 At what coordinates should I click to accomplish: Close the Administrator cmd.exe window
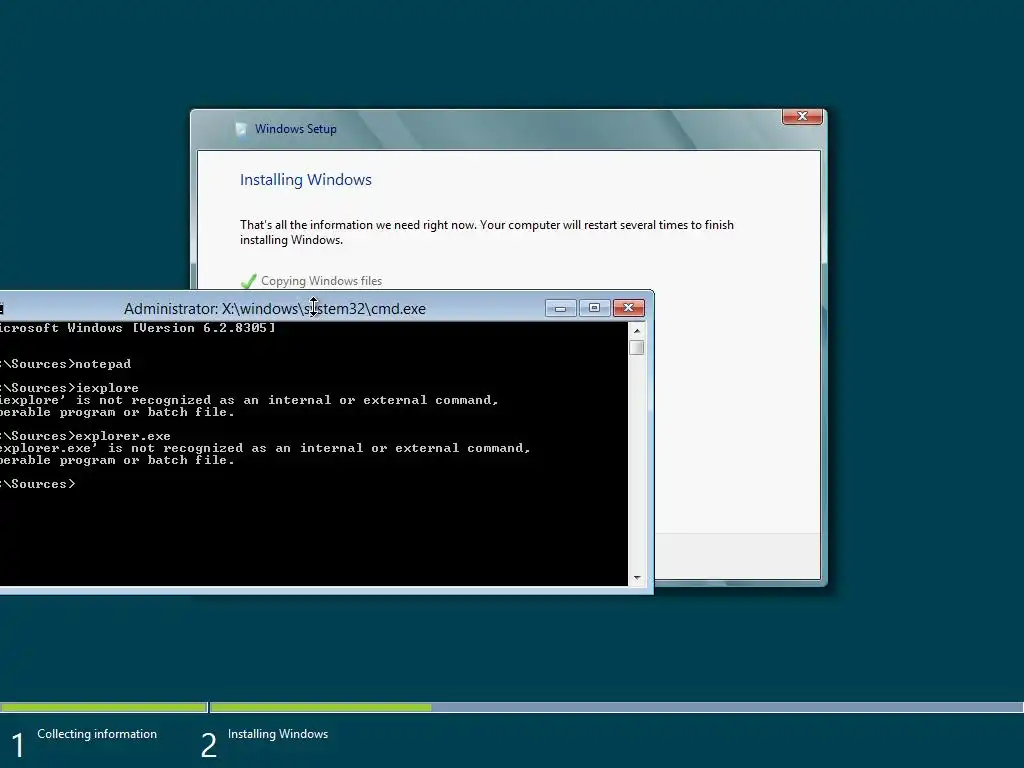pyautogui.click(x=628, y=308)
